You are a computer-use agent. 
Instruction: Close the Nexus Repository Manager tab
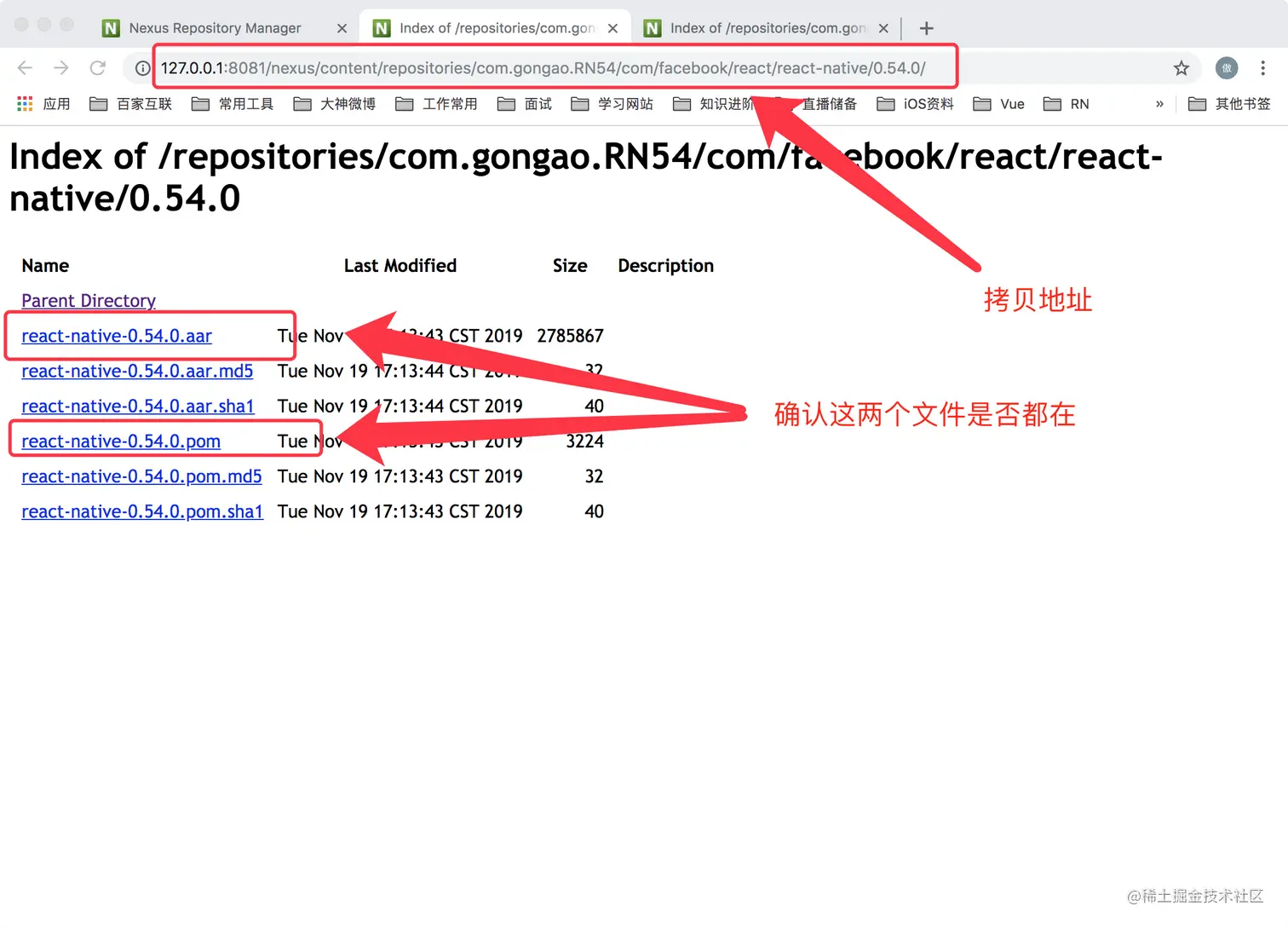[x=342, y=28]
